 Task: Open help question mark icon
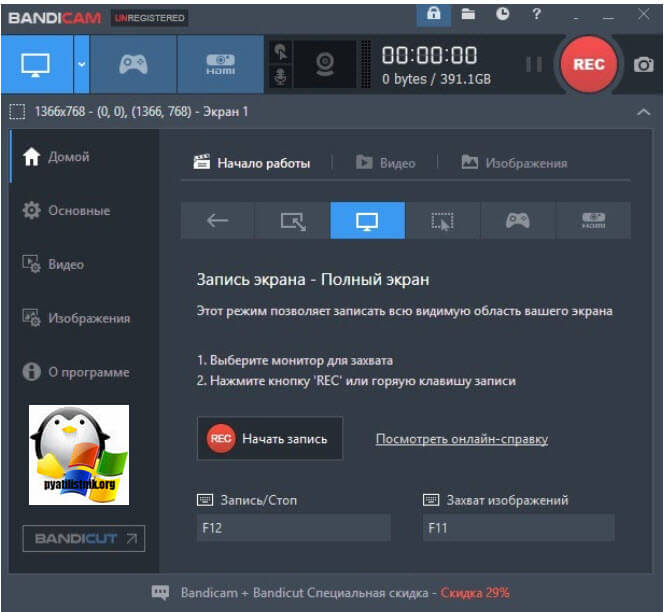point(536,14)
